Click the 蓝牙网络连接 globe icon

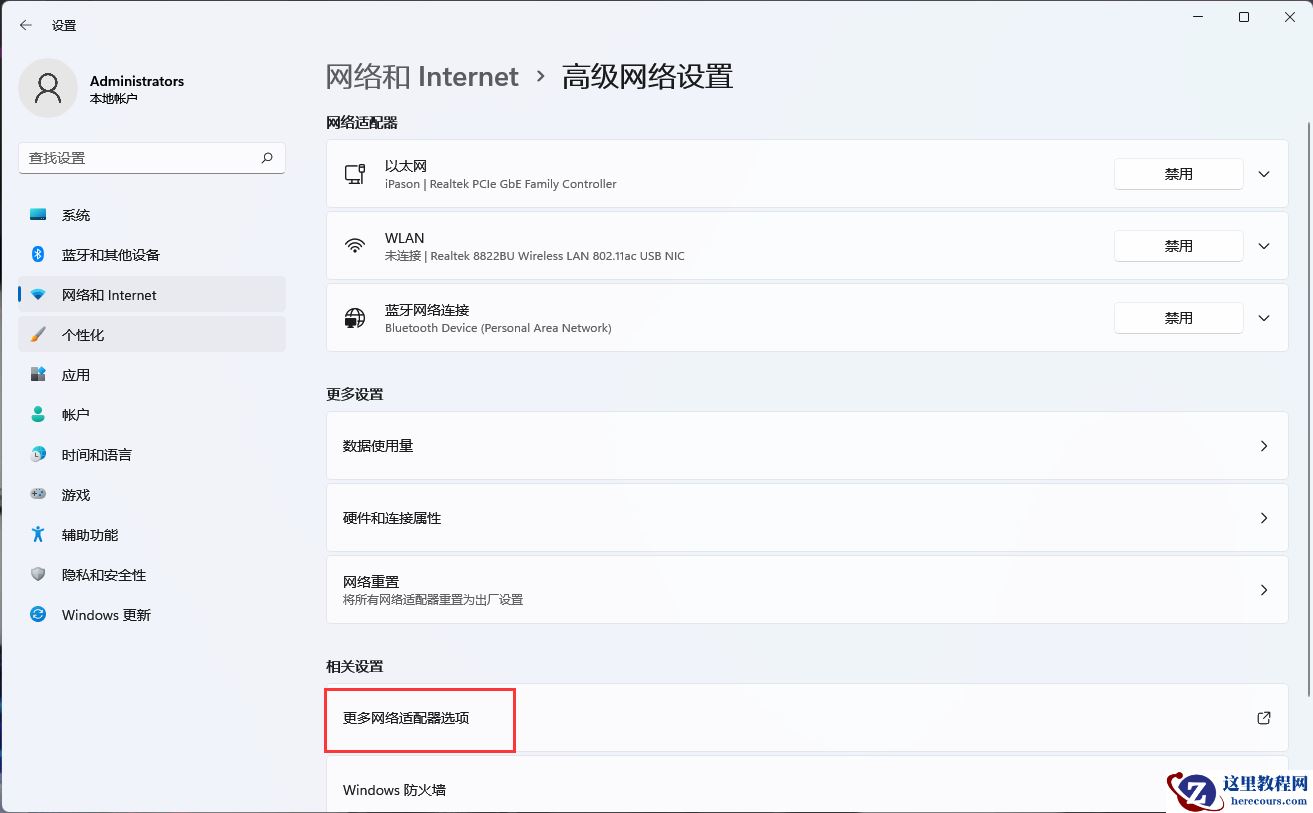(x=355, y=317)
